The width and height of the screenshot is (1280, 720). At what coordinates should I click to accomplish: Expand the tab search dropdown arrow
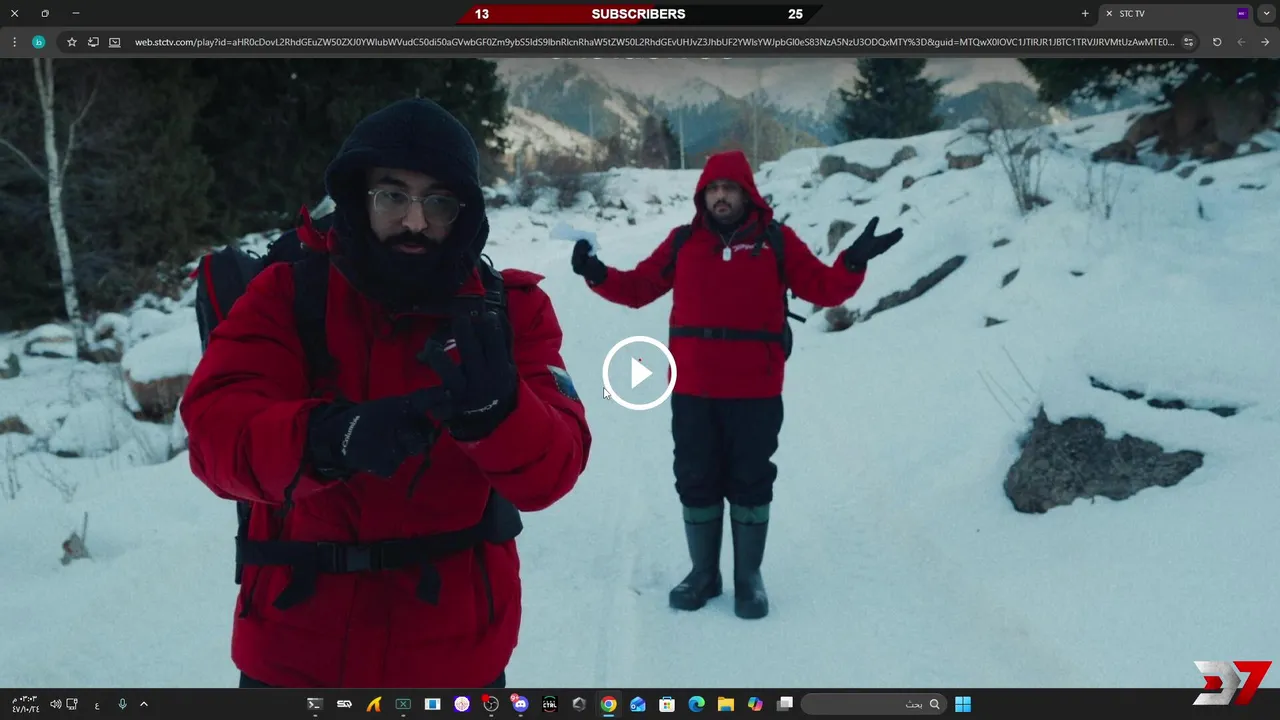(1266, 14)
